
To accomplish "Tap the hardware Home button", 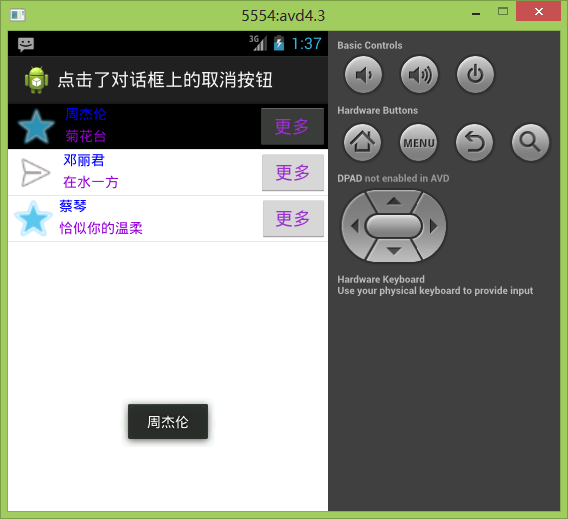I will coord(362,142).
